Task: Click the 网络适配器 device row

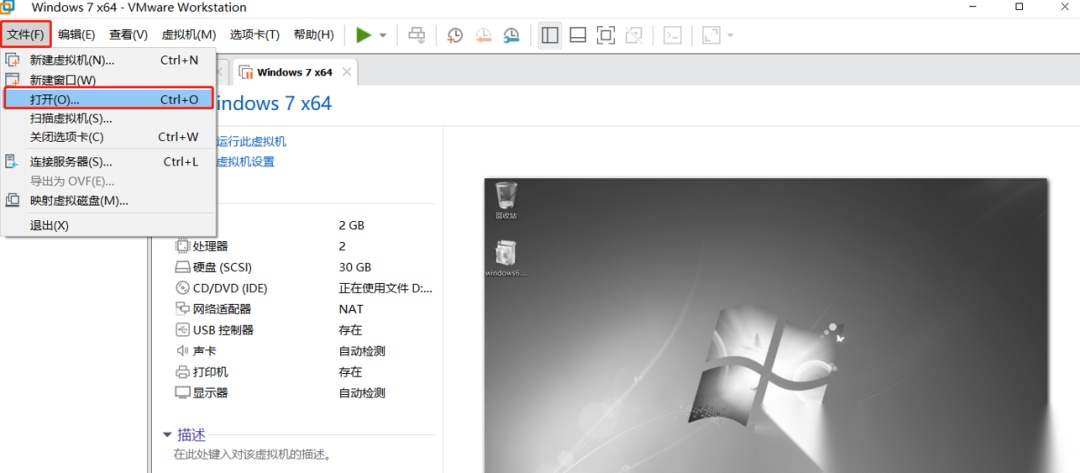Action: coord(303,309)
